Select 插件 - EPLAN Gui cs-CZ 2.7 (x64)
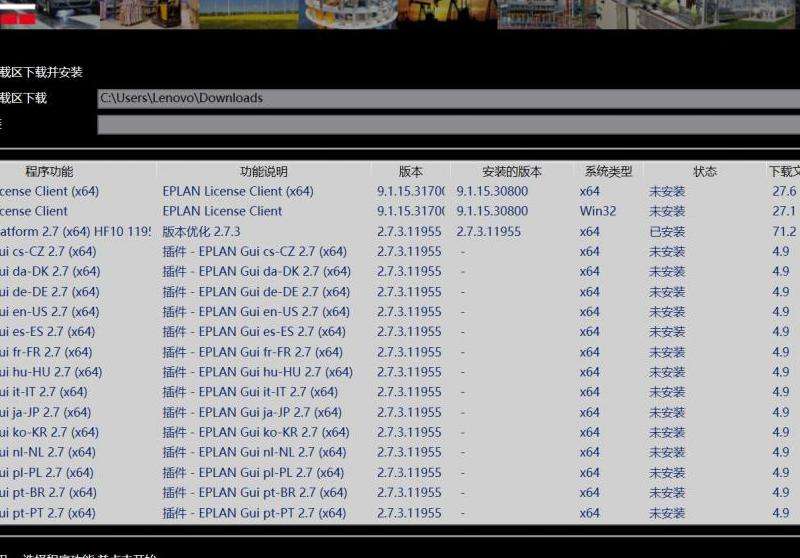 point(255,251)
